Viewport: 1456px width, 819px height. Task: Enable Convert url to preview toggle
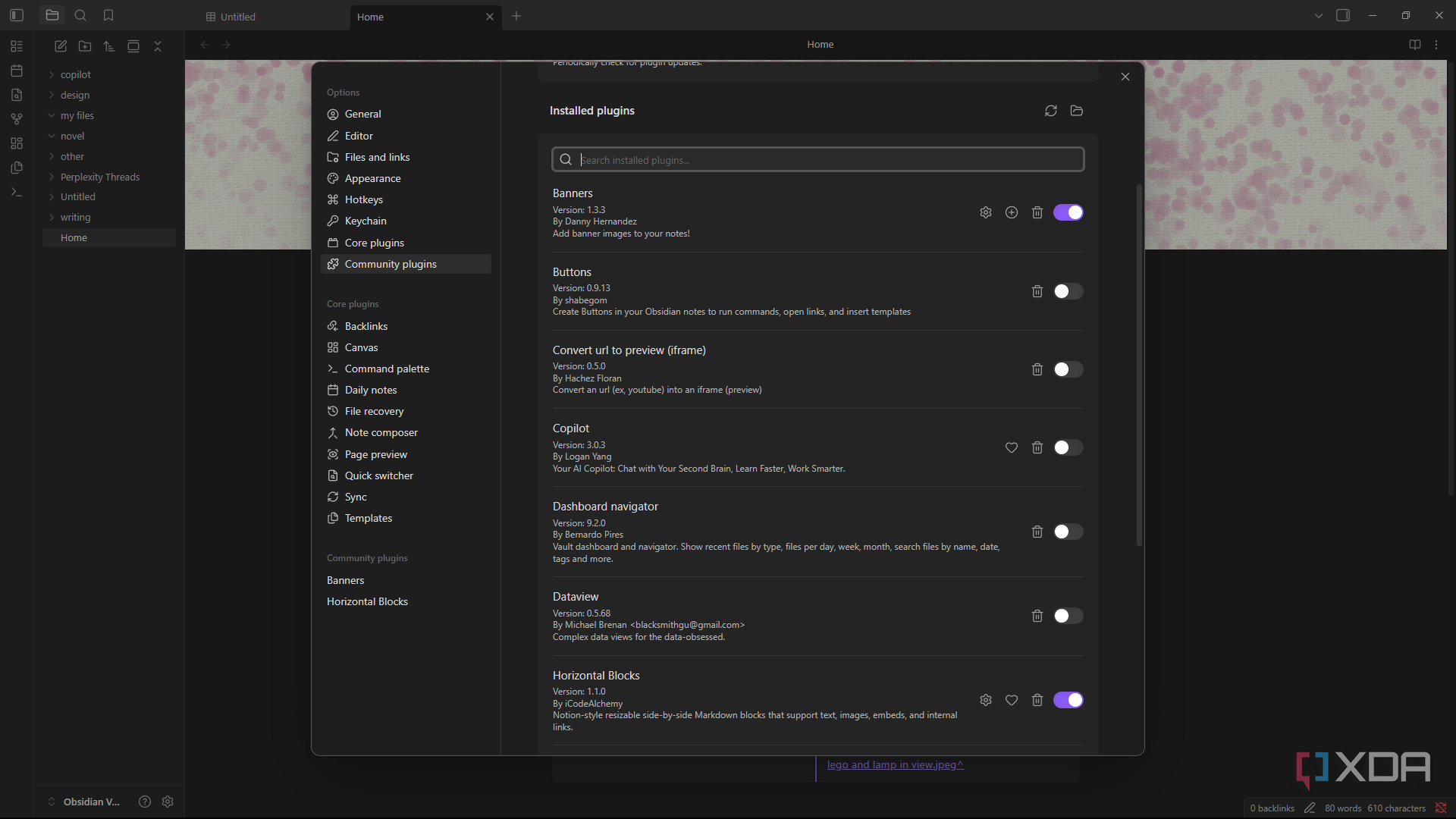(1068, 369)
